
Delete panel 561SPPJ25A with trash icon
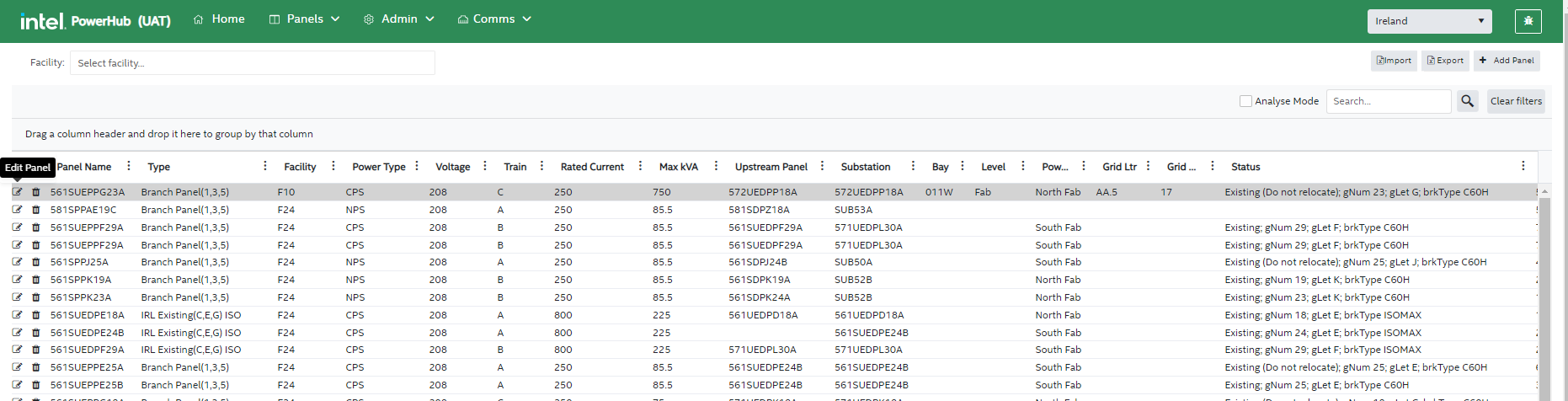[x=36, y=262]
